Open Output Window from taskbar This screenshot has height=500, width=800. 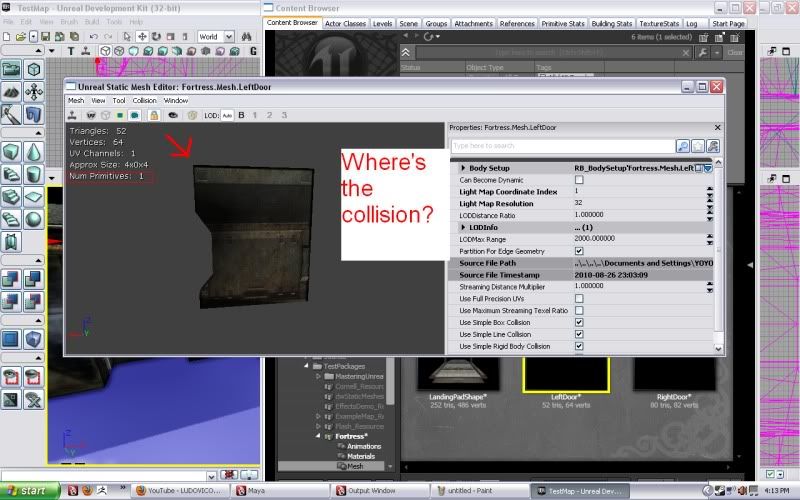(x=380, y=491)
